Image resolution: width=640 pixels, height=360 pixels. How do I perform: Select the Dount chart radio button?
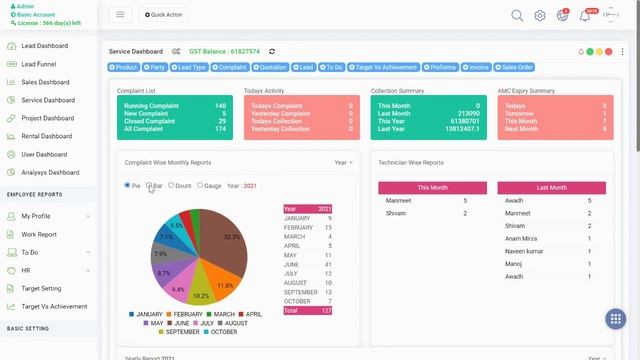coord(171,185)
